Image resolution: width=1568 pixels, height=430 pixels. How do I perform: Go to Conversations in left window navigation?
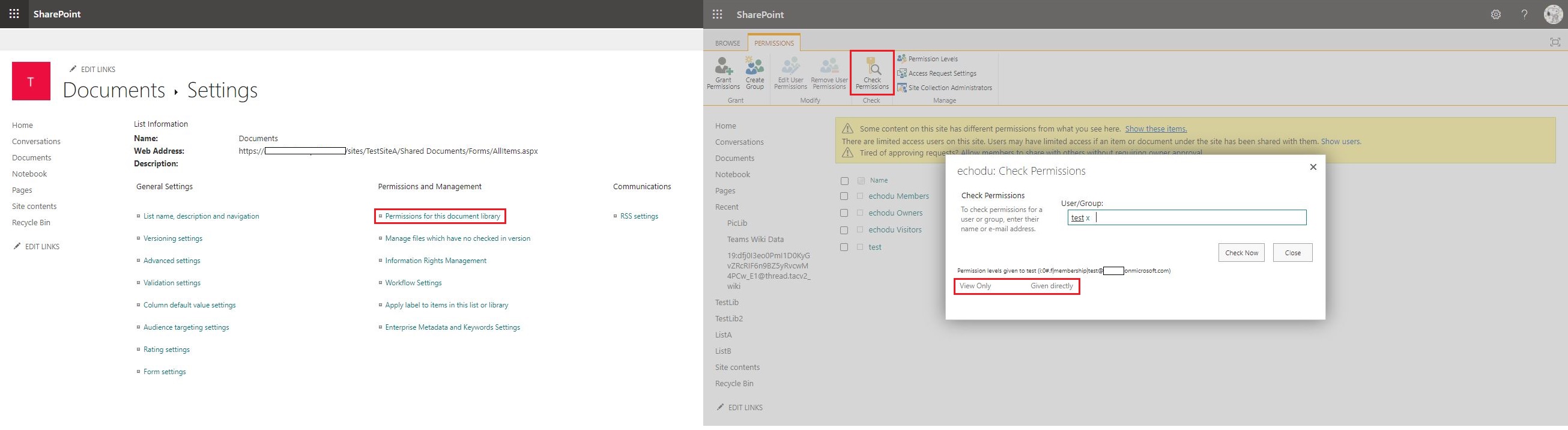point(36,141)
